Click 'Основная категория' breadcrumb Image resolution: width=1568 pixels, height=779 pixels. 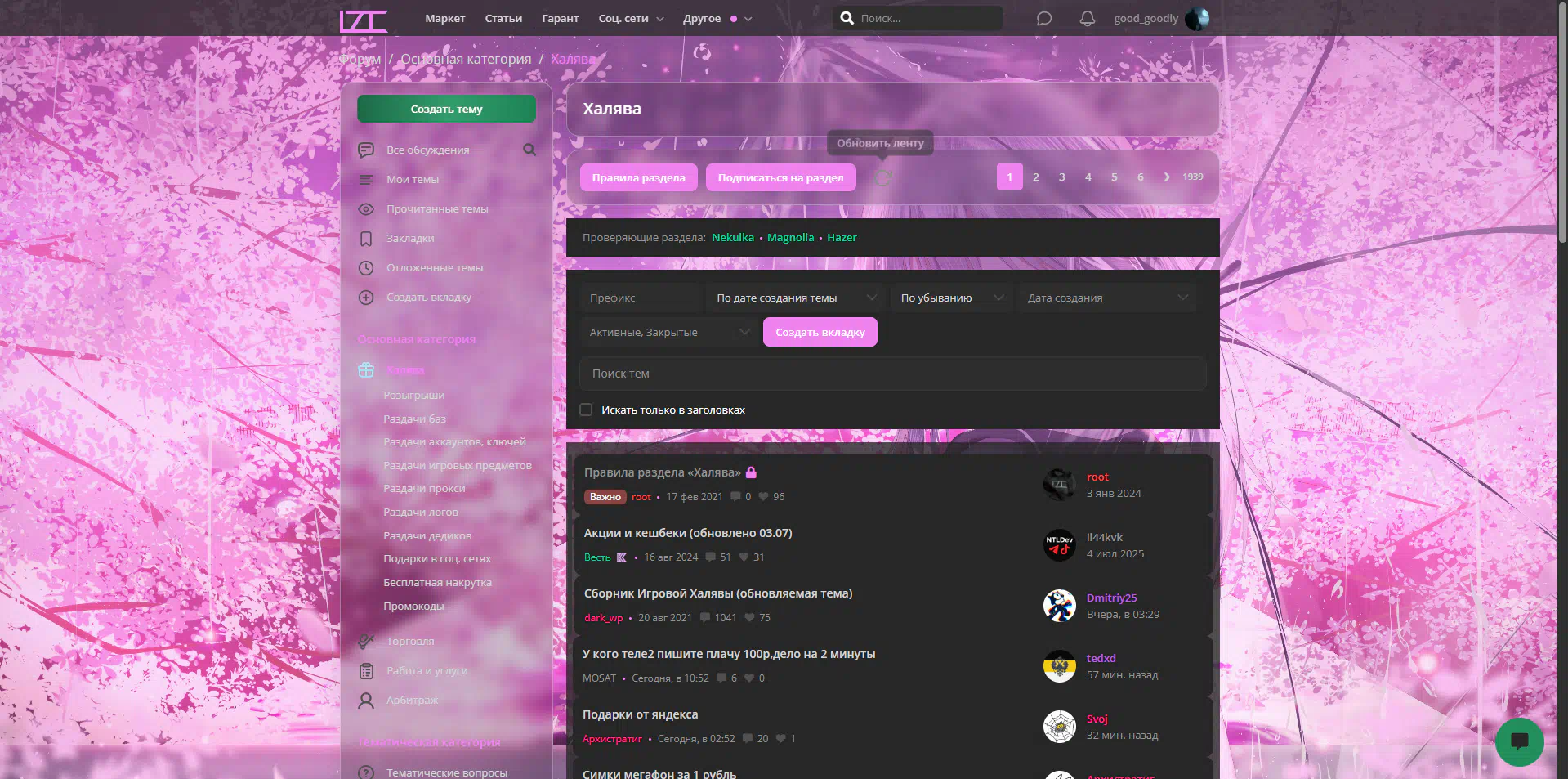click(x=466, y=59)
